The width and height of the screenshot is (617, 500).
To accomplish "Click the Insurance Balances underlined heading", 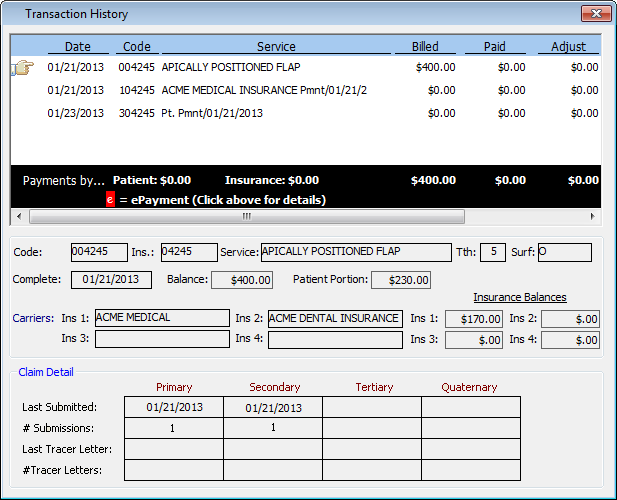I will 519,297.
